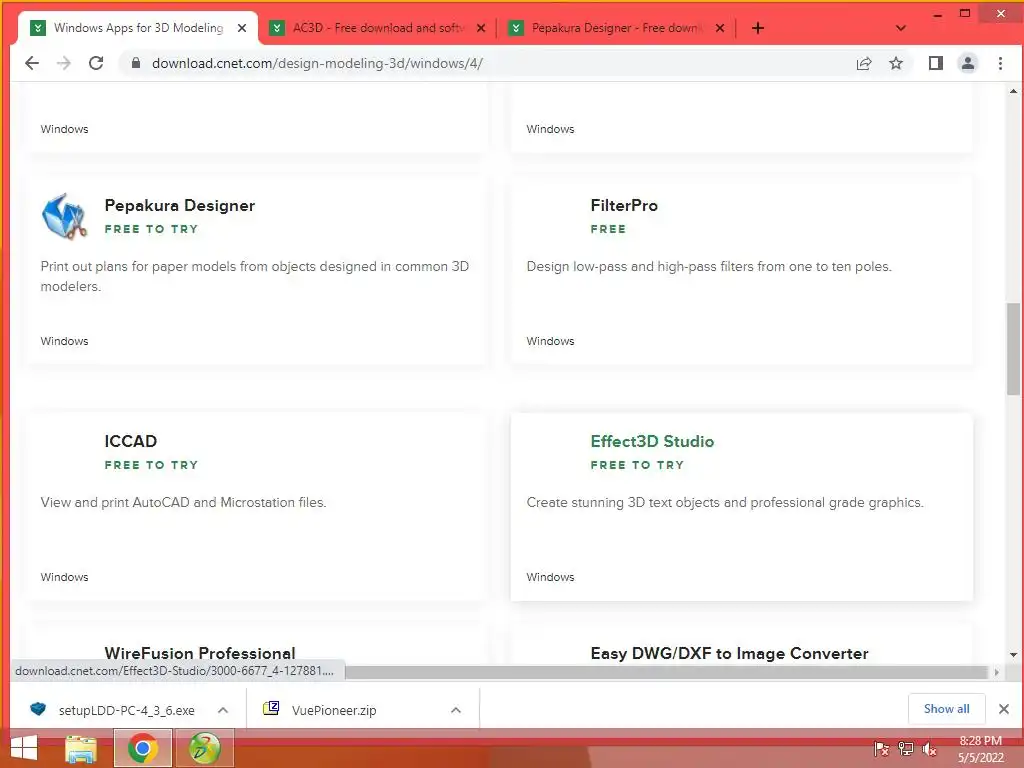Click the muted volume tray icon
This screenshot has height=768, width=1024.
pos(929,749)
